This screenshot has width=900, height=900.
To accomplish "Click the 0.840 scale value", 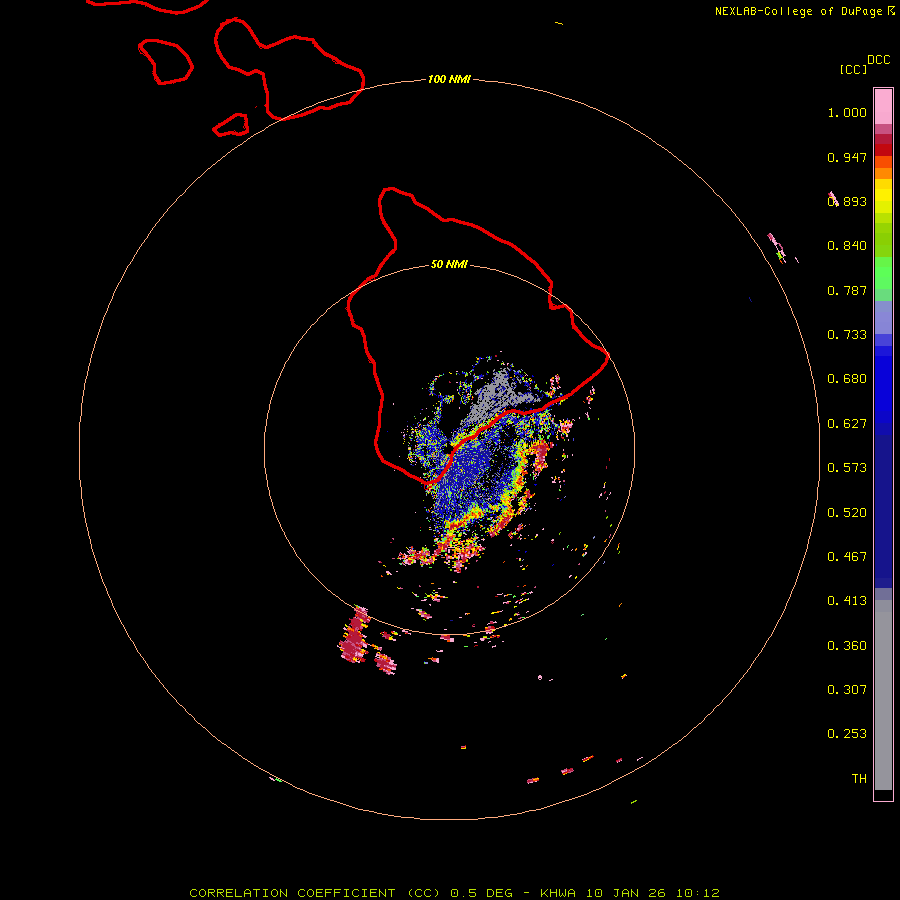I will pyautogui.click(x=847, y=246).
